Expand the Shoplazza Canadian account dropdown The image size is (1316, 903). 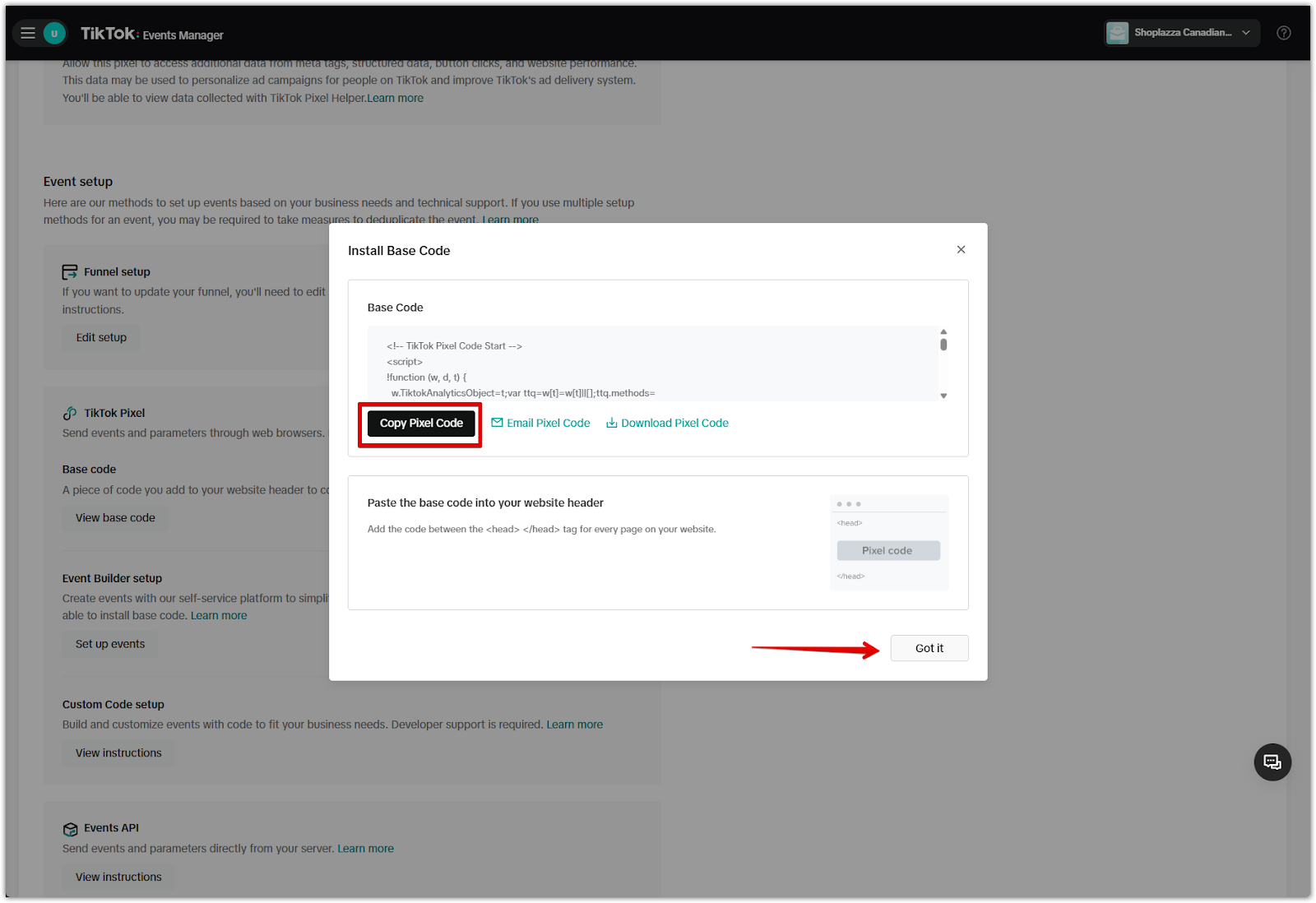tap(1181, 33)
